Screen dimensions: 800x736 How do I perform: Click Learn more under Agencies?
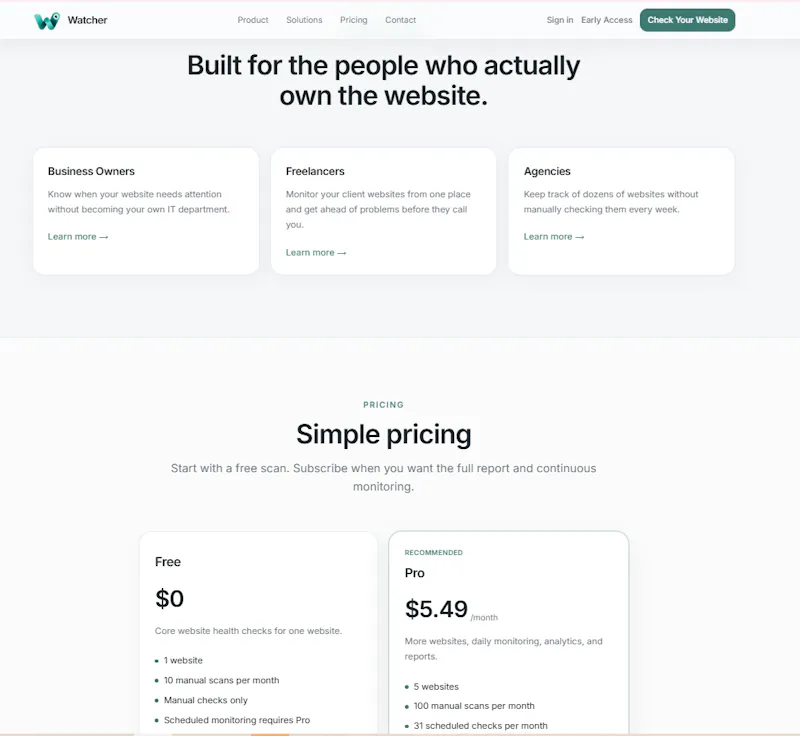click(554, 237)
